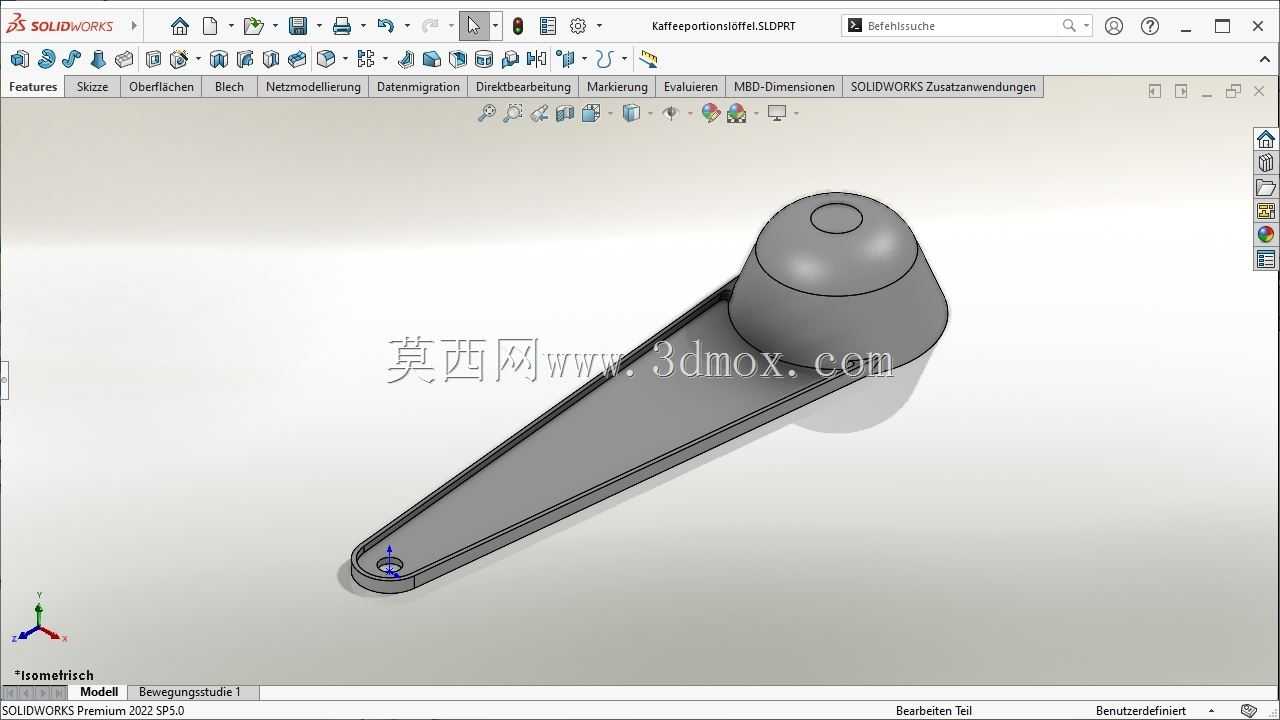Image resolution: width=1280 pixels, height=720 pixels.
Task: Open Design Library in task pane
Action: tap(1266, 163)
